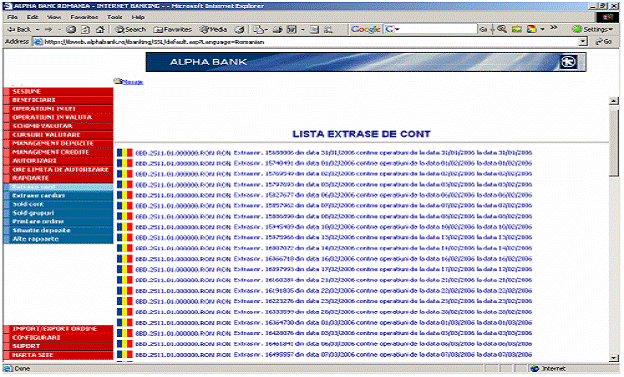Open the Search pane in the toolbar
Viewport: 624px width, 377px height.
pyautogui.click(x=131, y=29)
